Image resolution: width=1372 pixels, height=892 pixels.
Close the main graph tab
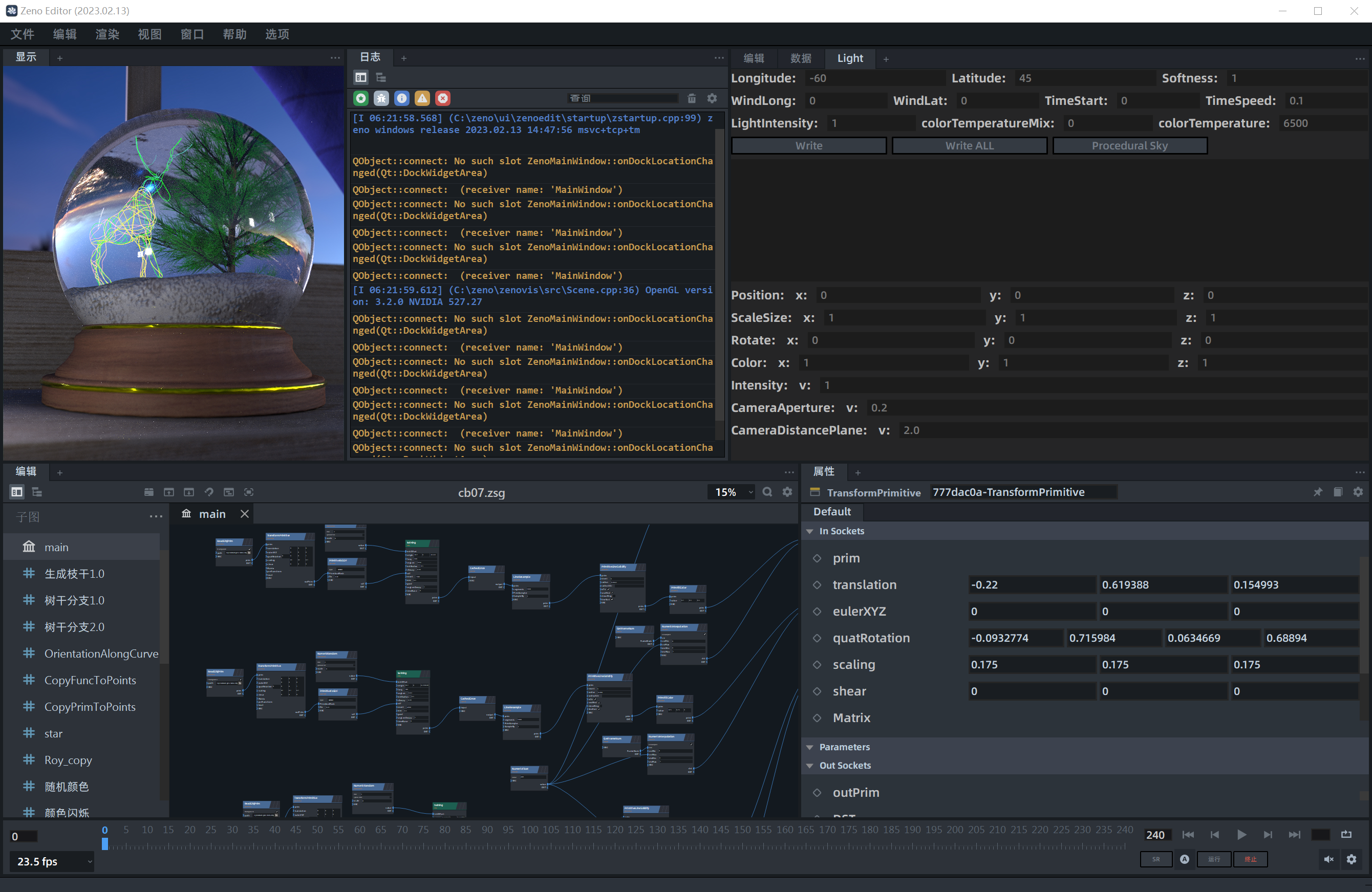pyautogui.click(x=244, y=513)
